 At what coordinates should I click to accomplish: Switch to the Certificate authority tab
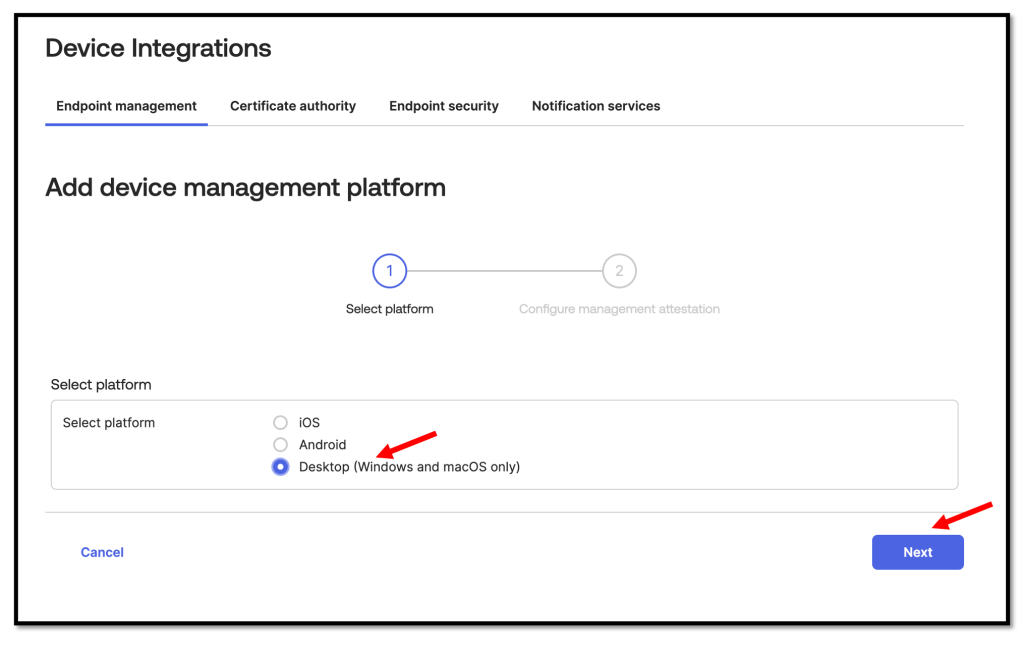(293, 106)
